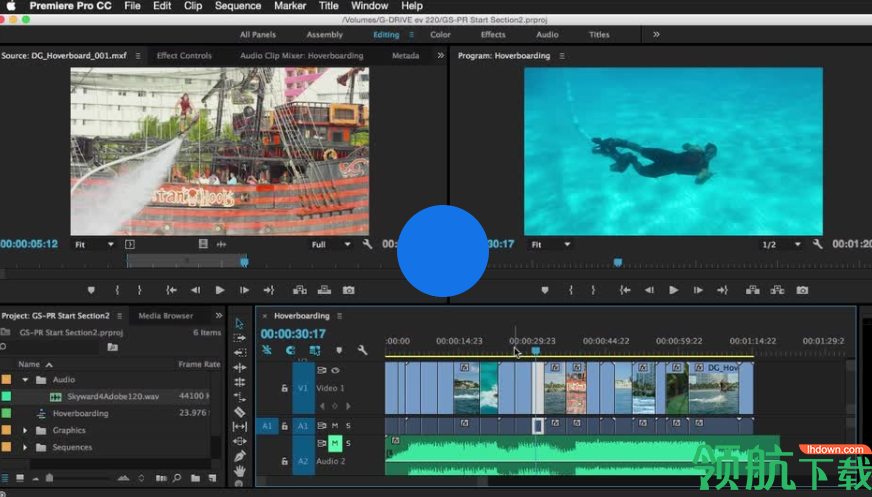Mark In point in Source monitor

(117, 290)
